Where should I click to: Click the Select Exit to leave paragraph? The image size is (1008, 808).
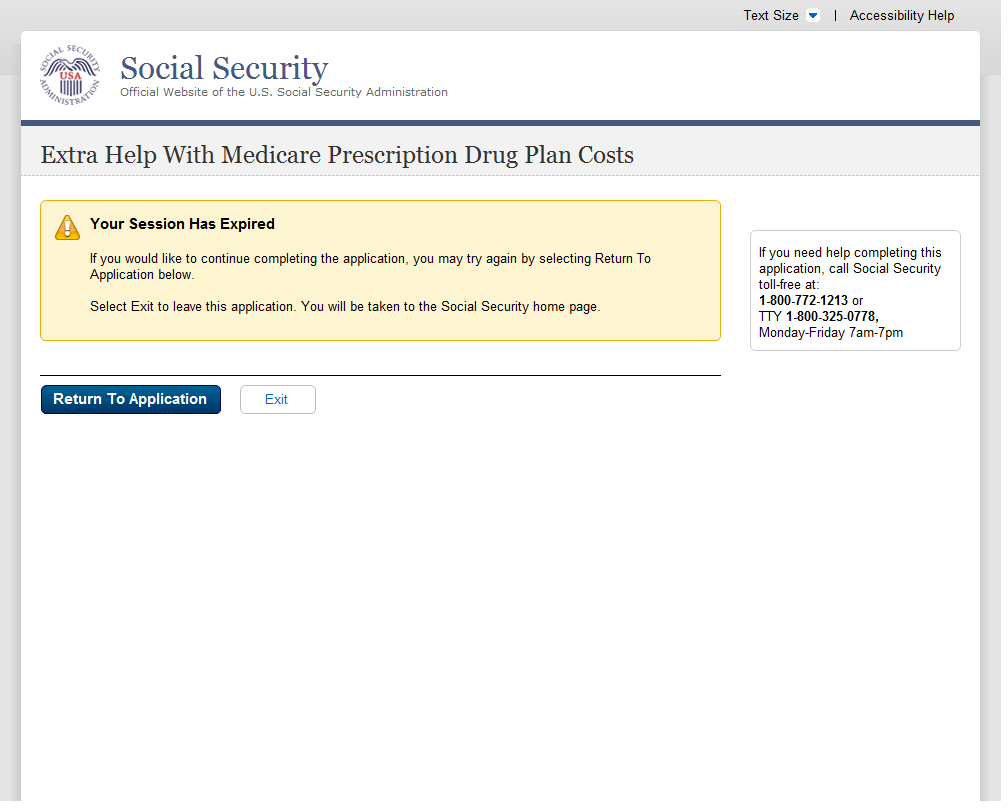(x=345, y=307)
